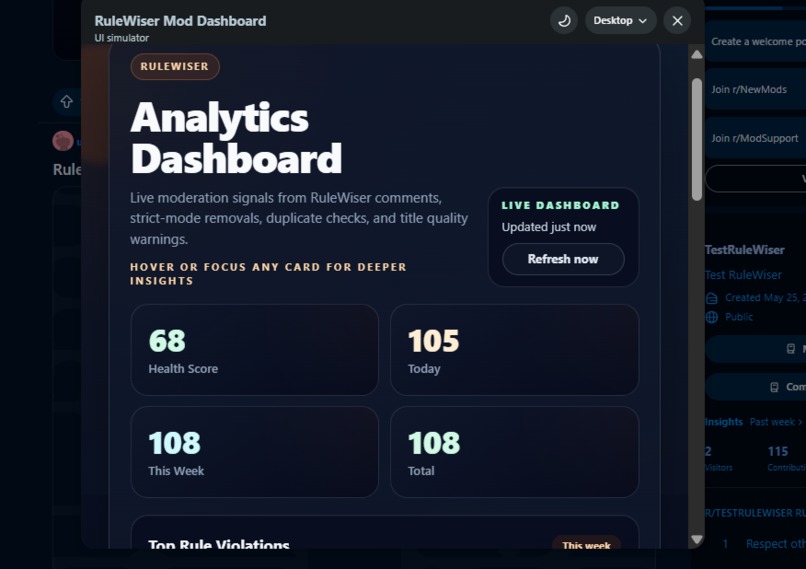Click the This week badge on Top Rule Violations
Screen dimensions: 806x569
pyautogui.click(x=586, y=544)
